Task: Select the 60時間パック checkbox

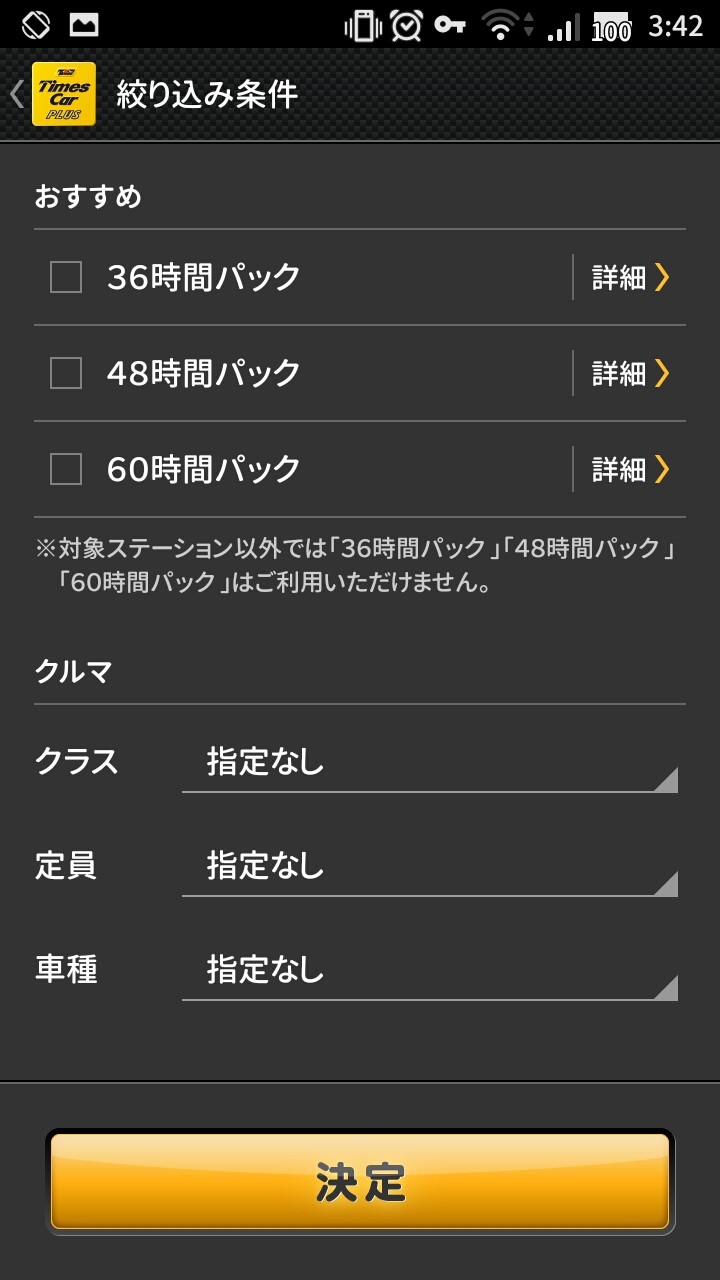Action: point(66,469)
